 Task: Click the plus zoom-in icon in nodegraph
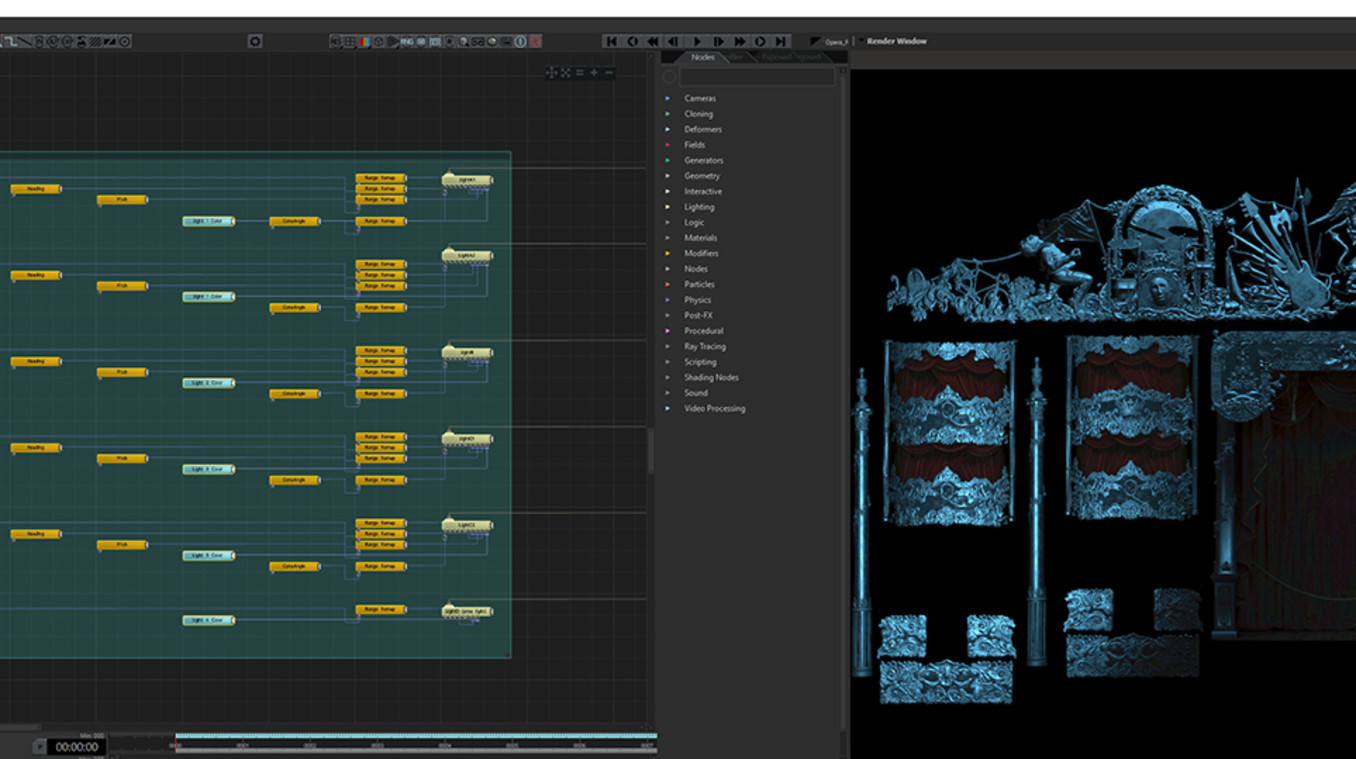click(x=594, y=73)
